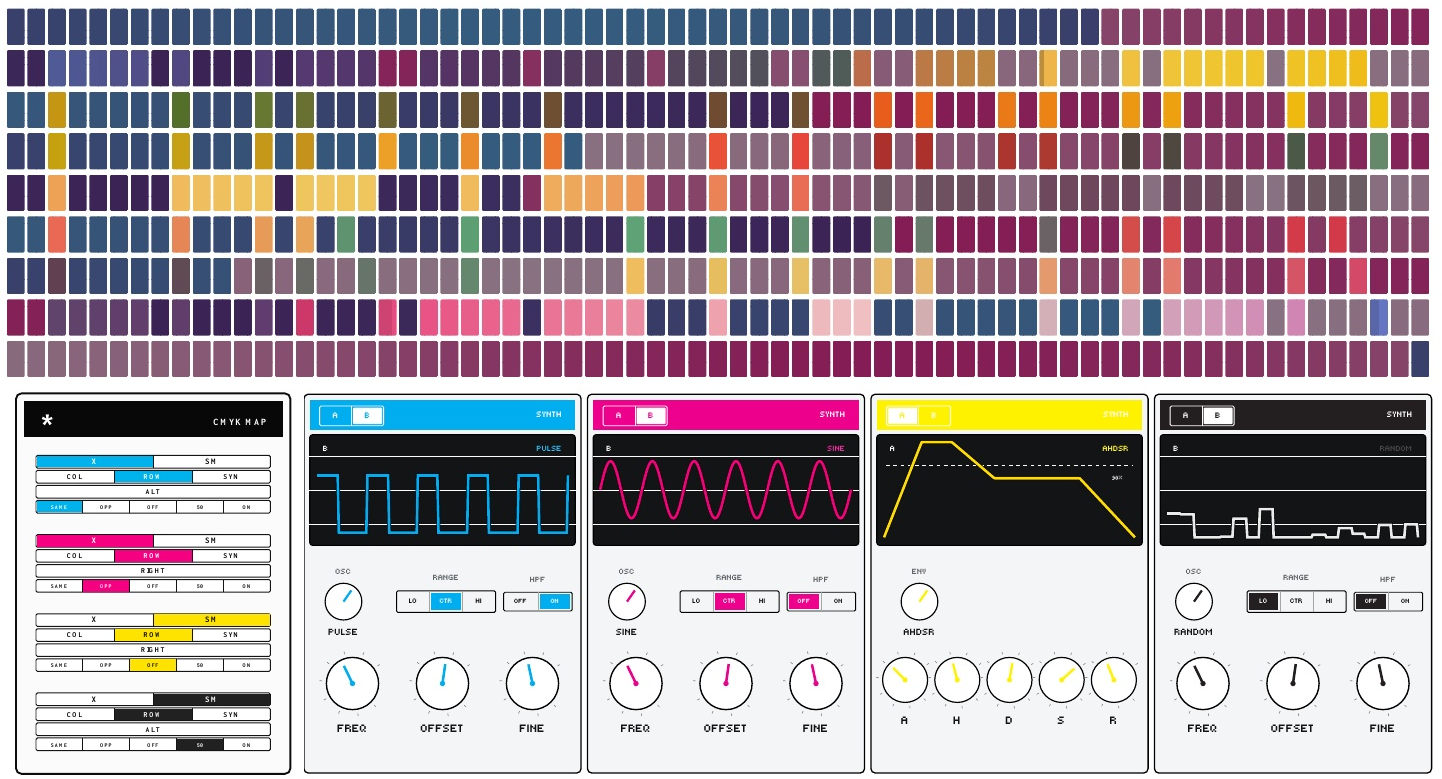Click the black synth FREQ knob
The width and height of the screenshot is (1442, 779).
[x=1202, y=684]
